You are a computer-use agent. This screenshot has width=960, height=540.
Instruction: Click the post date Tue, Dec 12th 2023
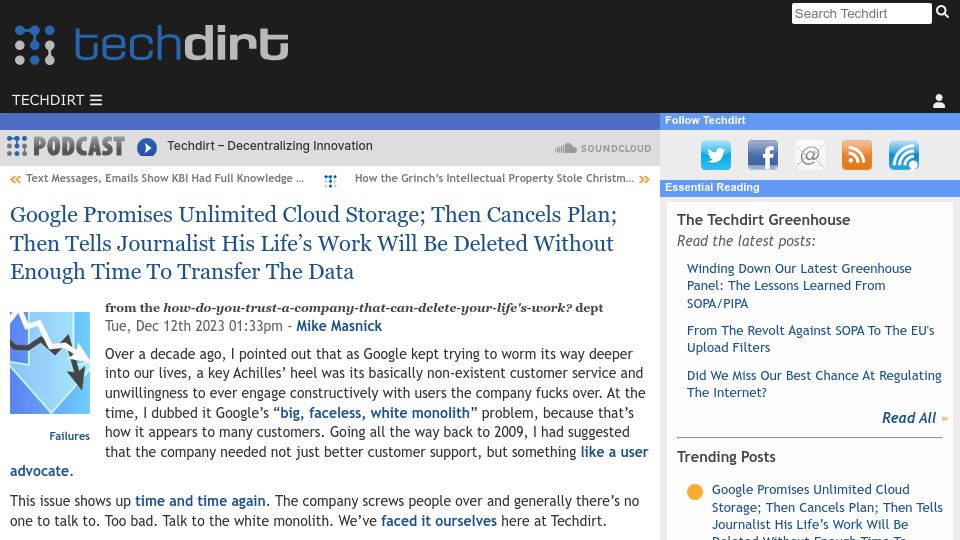(x=193, y=326)
